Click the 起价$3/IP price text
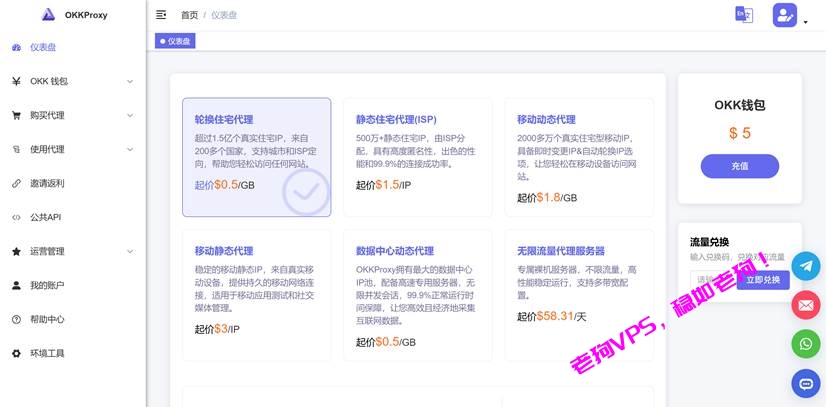 click(x=217, y=329)
